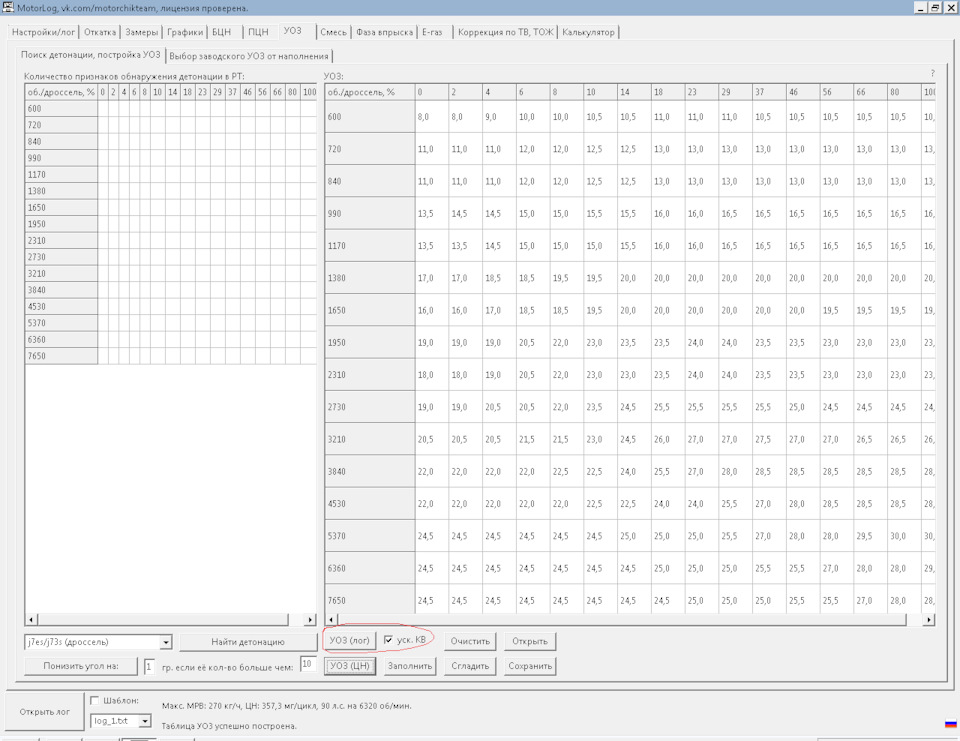The width and height of the screenshot is (960, 741).
Task: Open Выбор заводского УОЗ от наполнения subtab
Action: (249, 56)
